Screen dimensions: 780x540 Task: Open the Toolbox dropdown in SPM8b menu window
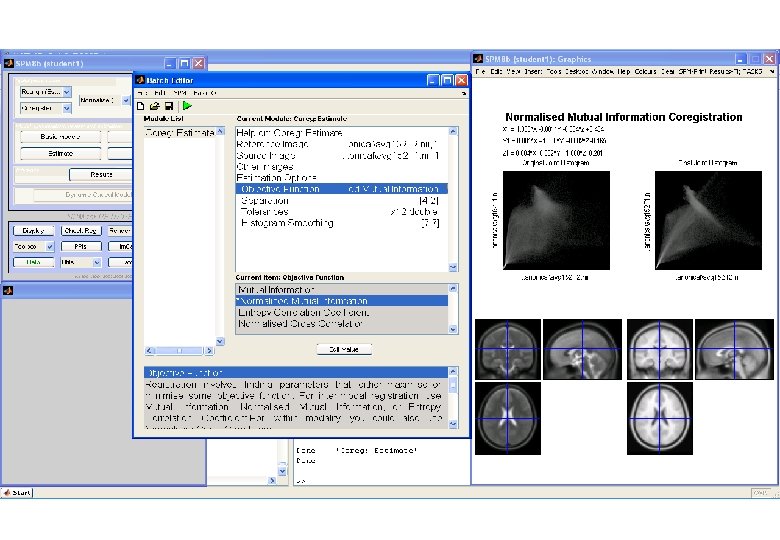50,246
